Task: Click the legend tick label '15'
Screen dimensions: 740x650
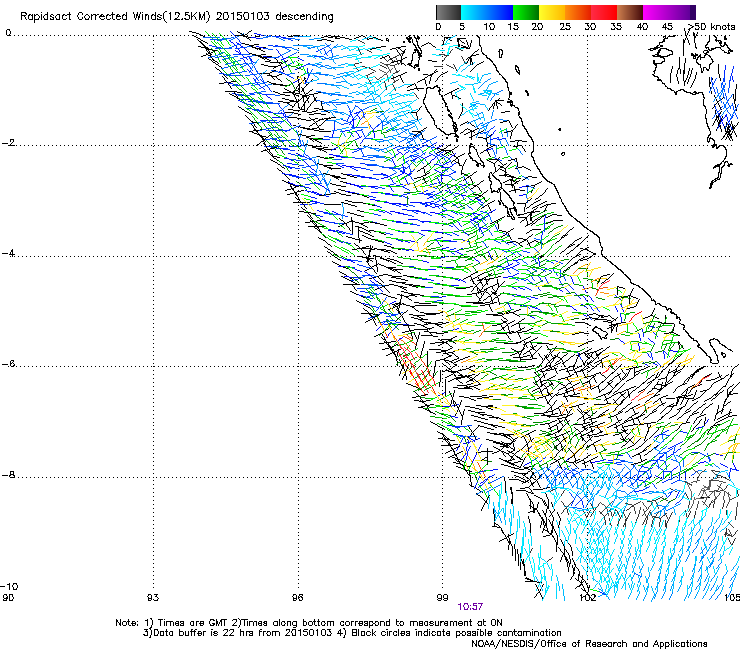Action: pyautogui.click(x=513, y=27)
